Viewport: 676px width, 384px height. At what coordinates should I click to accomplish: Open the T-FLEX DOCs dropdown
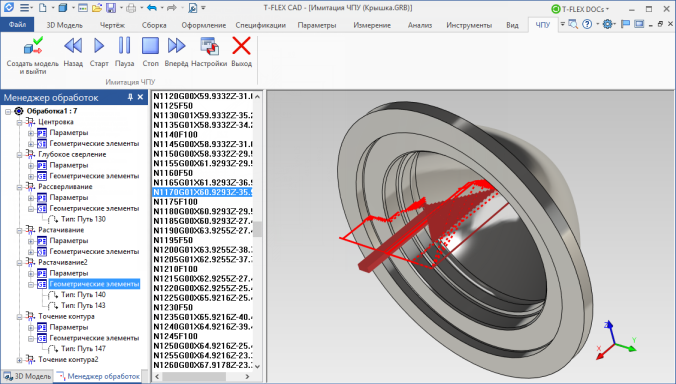click(580, 9)
